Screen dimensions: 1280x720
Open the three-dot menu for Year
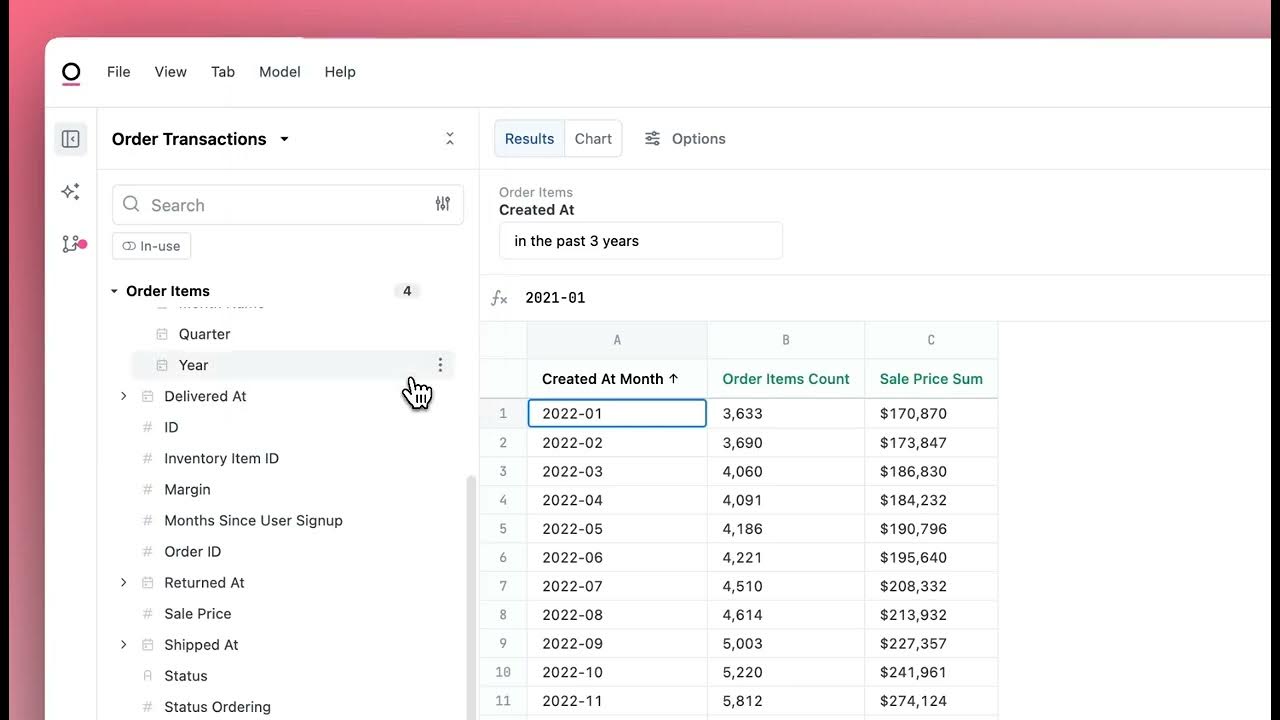(440, 365)
